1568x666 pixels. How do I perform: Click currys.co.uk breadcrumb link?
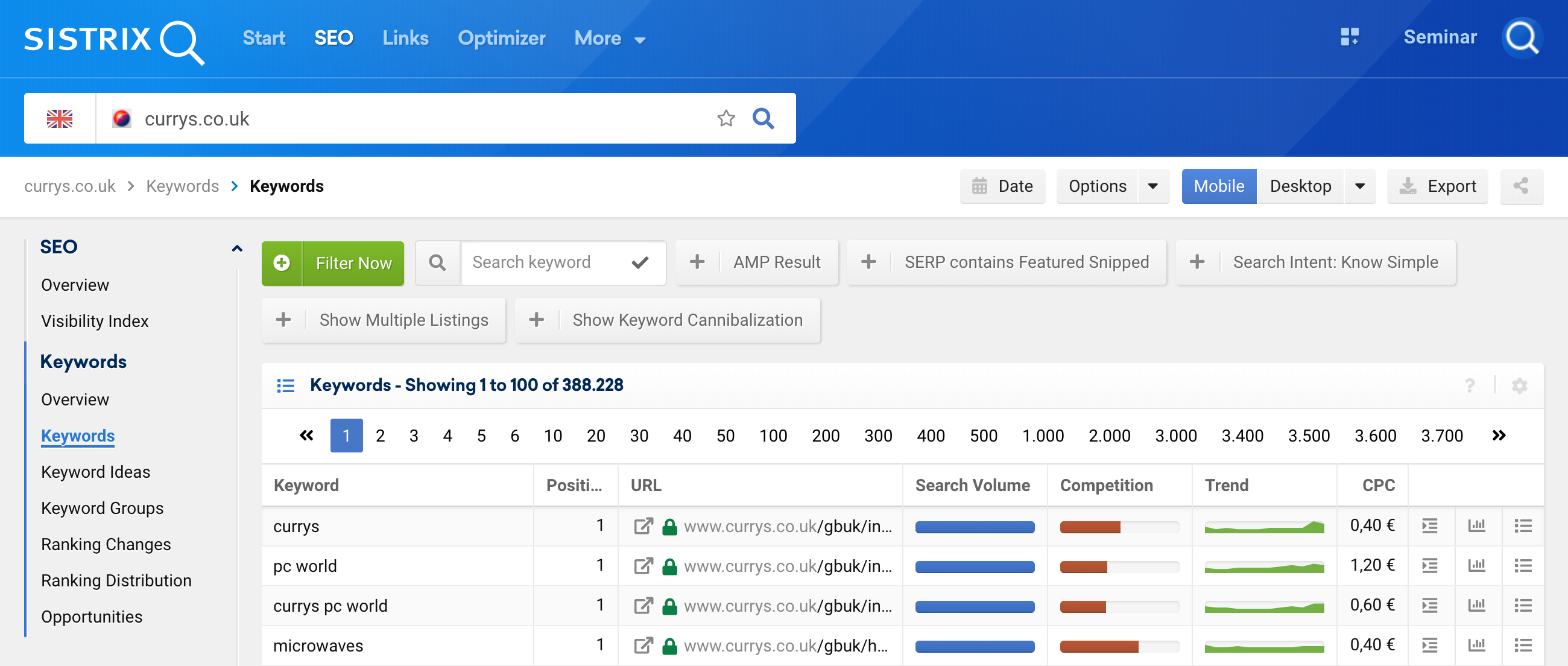[x=69, y=186]
